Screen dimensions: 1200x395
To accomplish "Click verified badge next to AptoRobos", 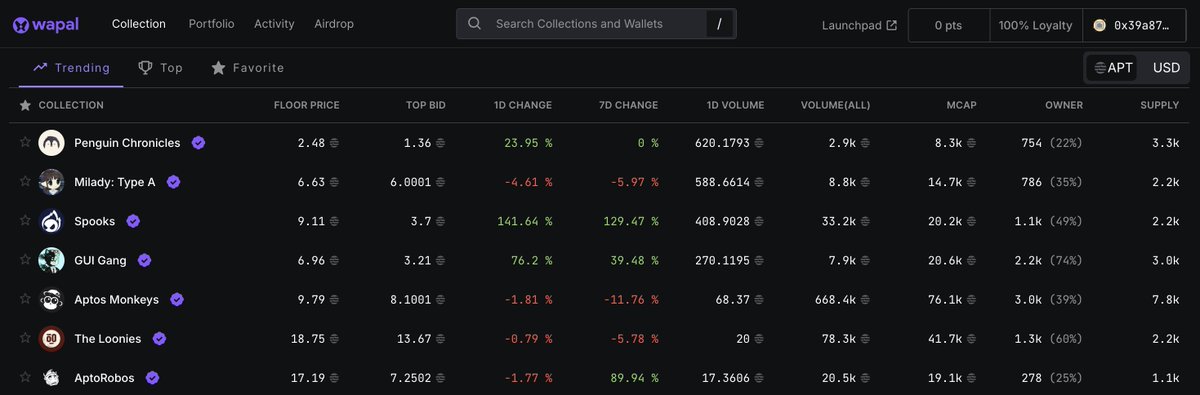I will tap(153, 378).
